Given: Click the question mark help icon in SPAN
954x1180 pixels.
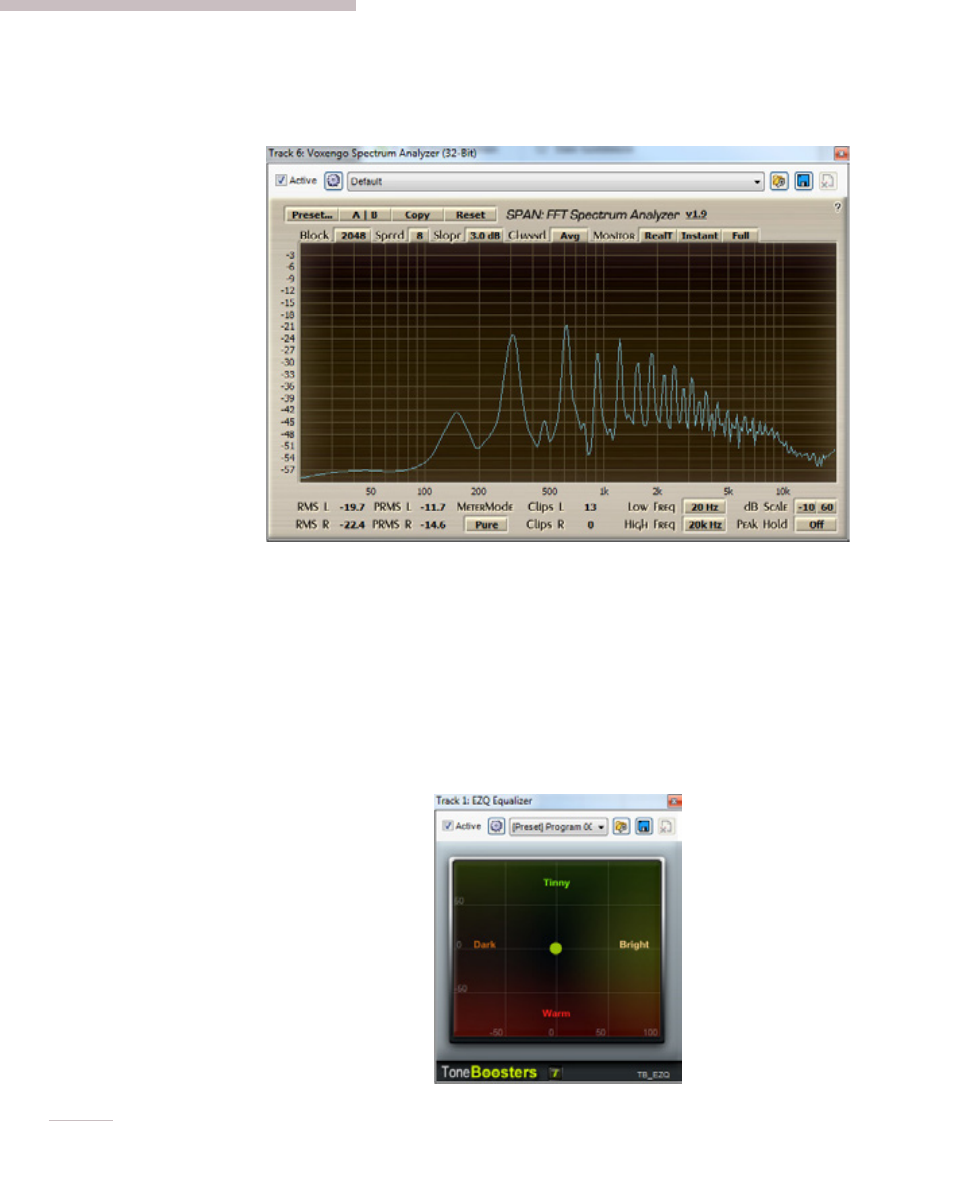Looking at the screenshot, I should (837, 207).
